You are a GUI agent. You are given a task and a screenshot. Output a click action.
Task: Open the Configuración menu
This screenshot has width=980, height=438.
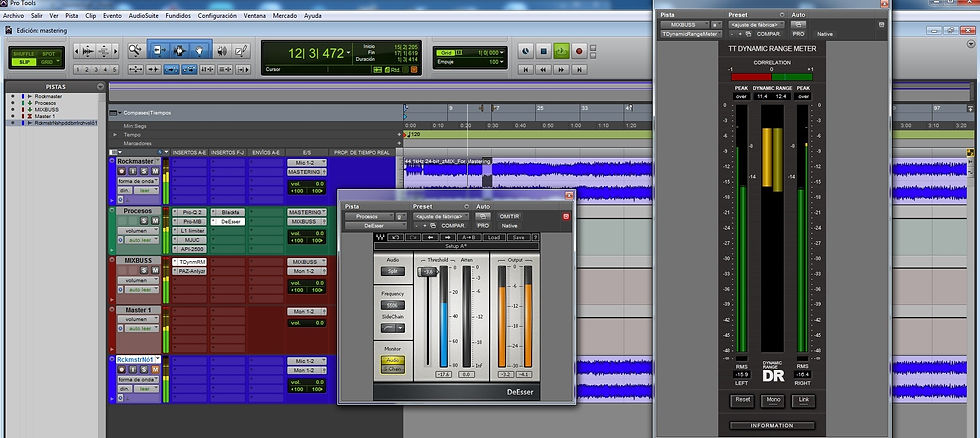(217, 15)
